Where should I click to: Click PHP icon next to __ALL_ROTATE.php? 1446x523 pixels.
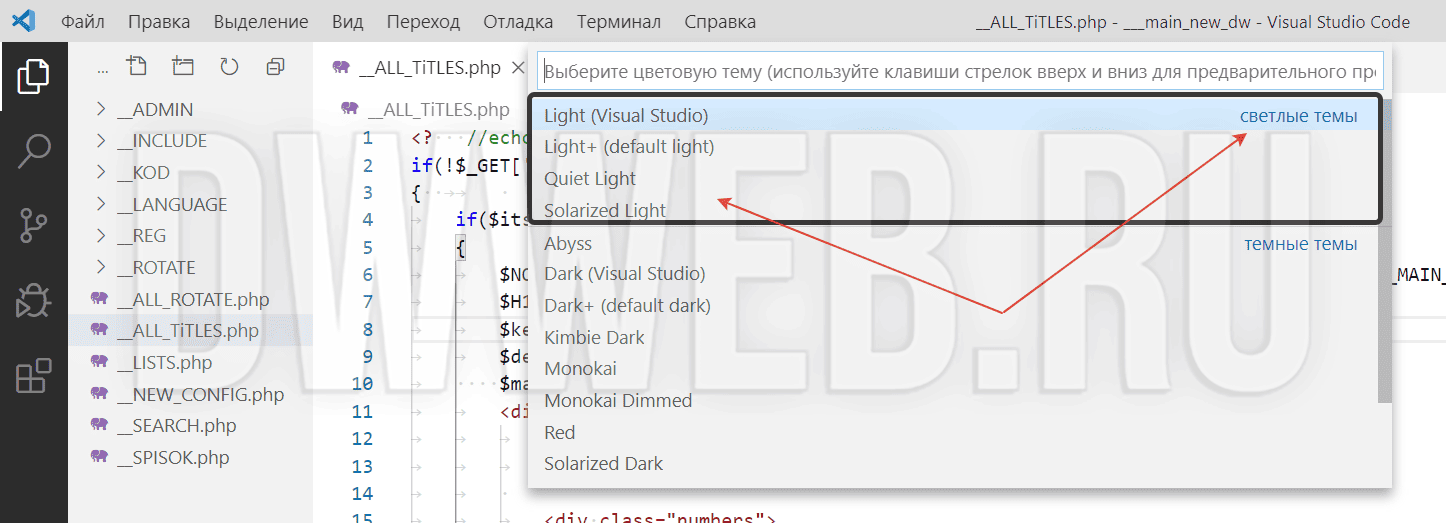click(98, 299)
